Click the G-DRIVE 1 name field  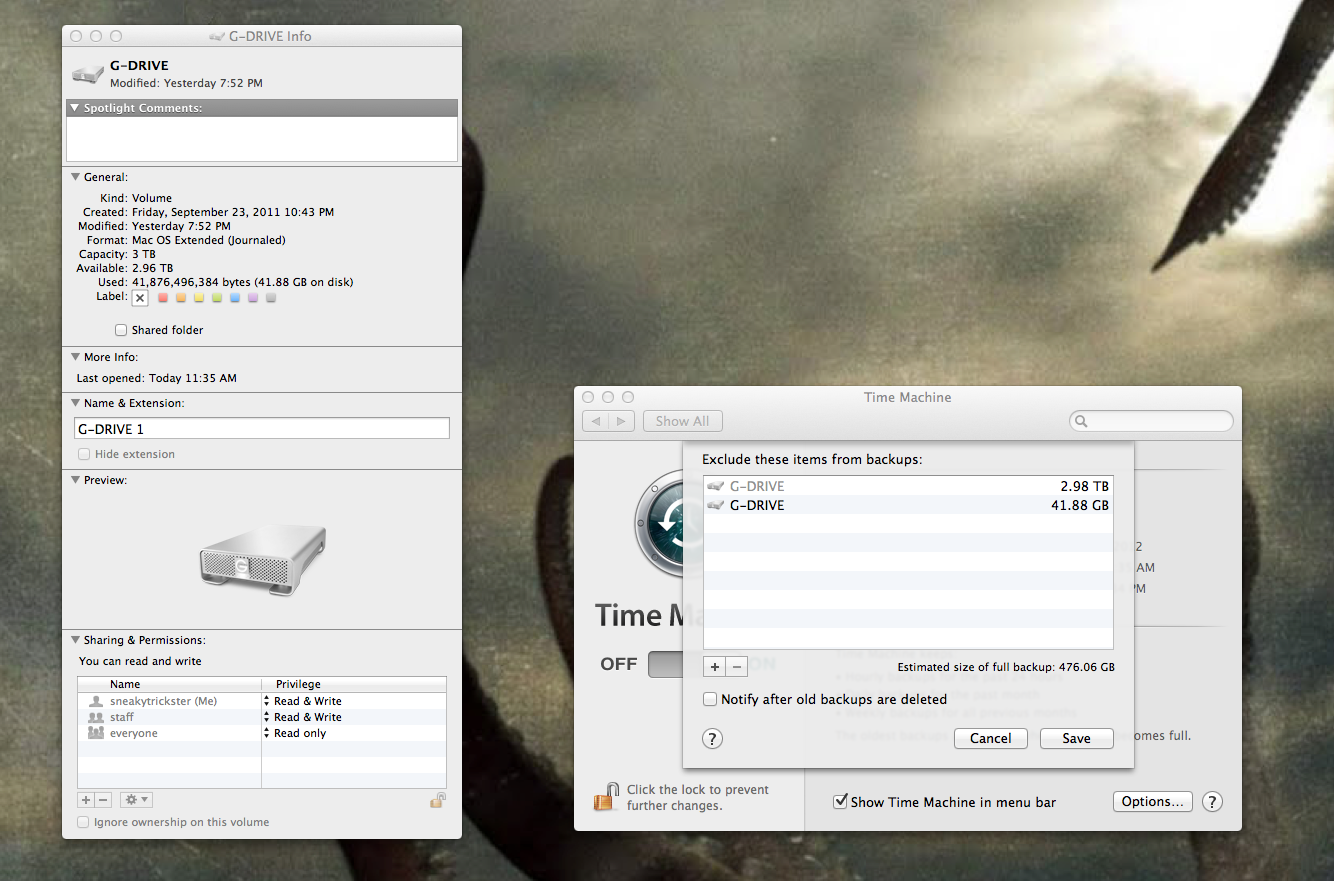click(x=262, y=428)
